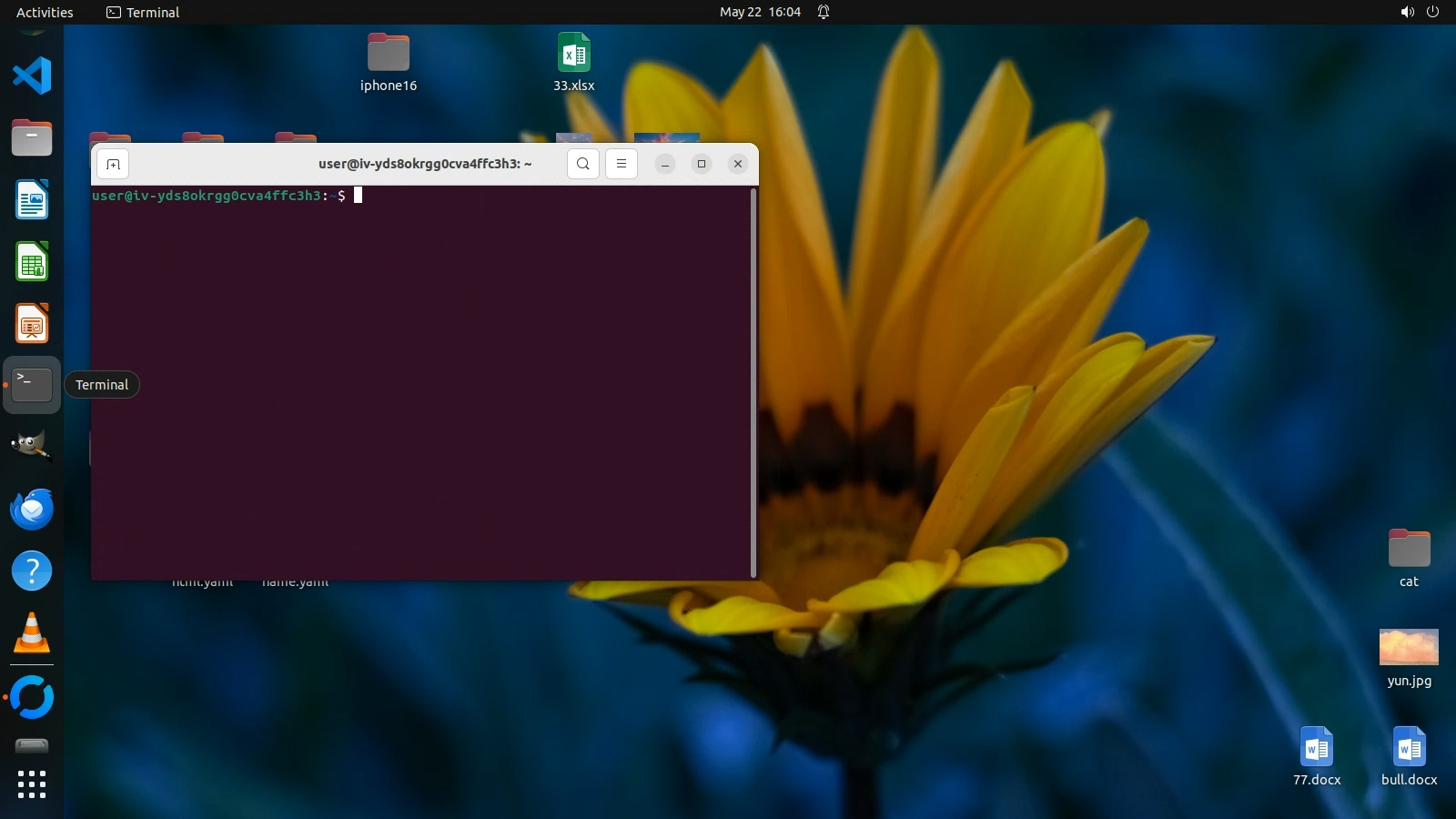Expand the system volume and power menu
The width and height of the screenshot is (1456, 819).
[1420, 12]
